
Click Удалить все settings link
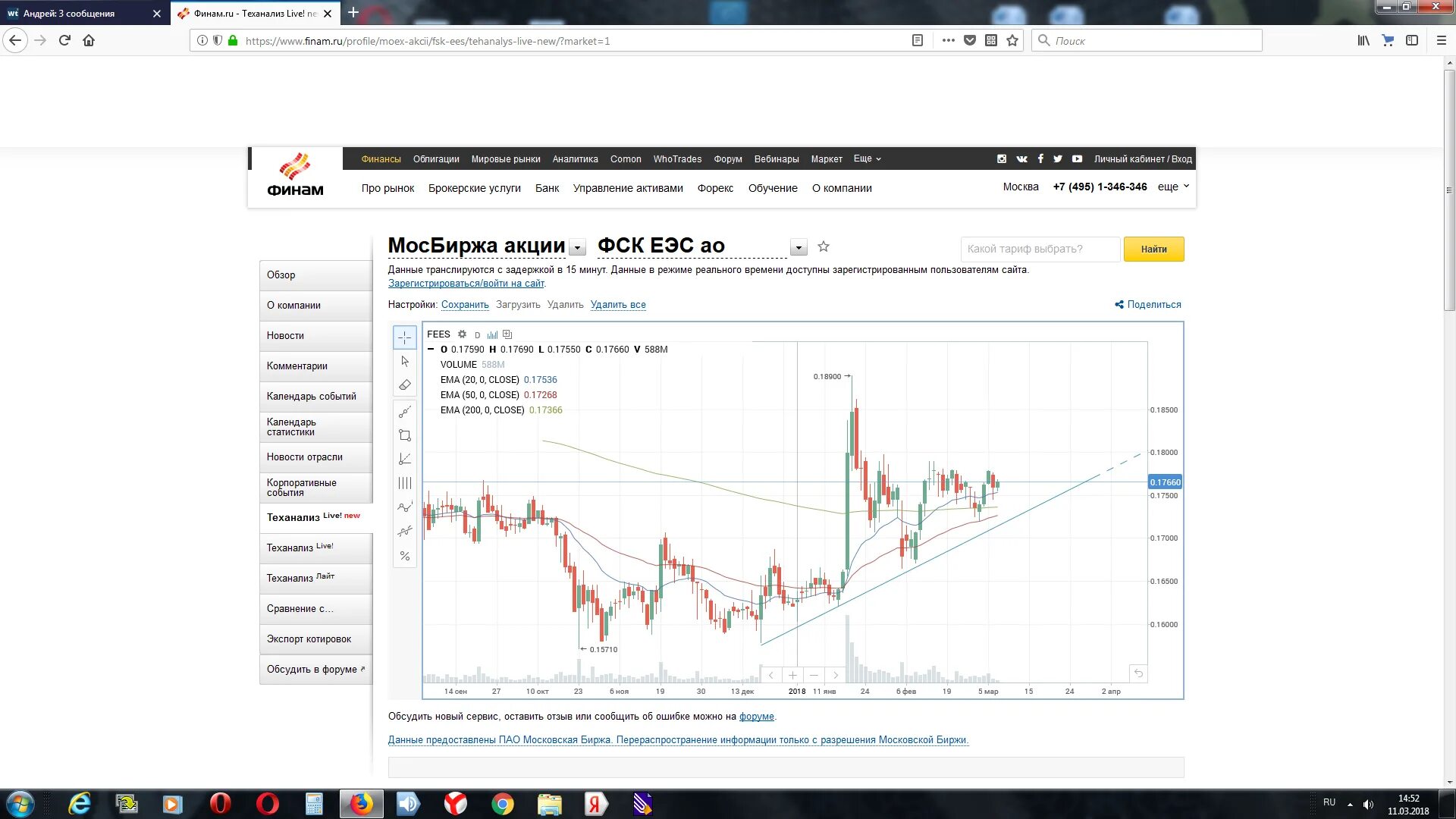point(618,305)
